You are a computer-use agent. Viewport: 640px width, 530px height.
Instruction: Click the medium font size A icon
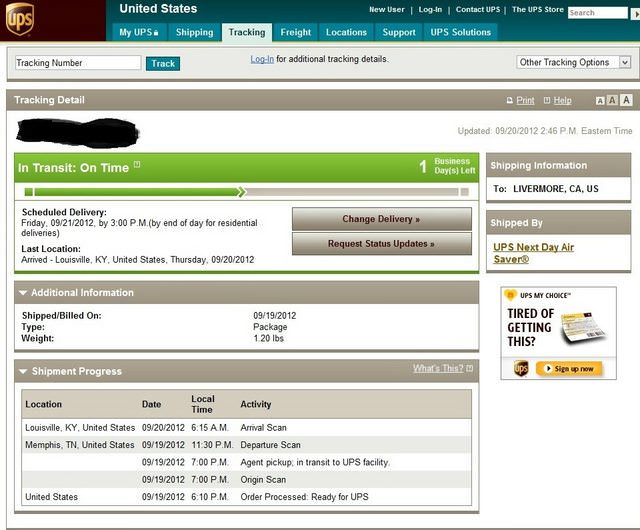[x=612, y=100]
